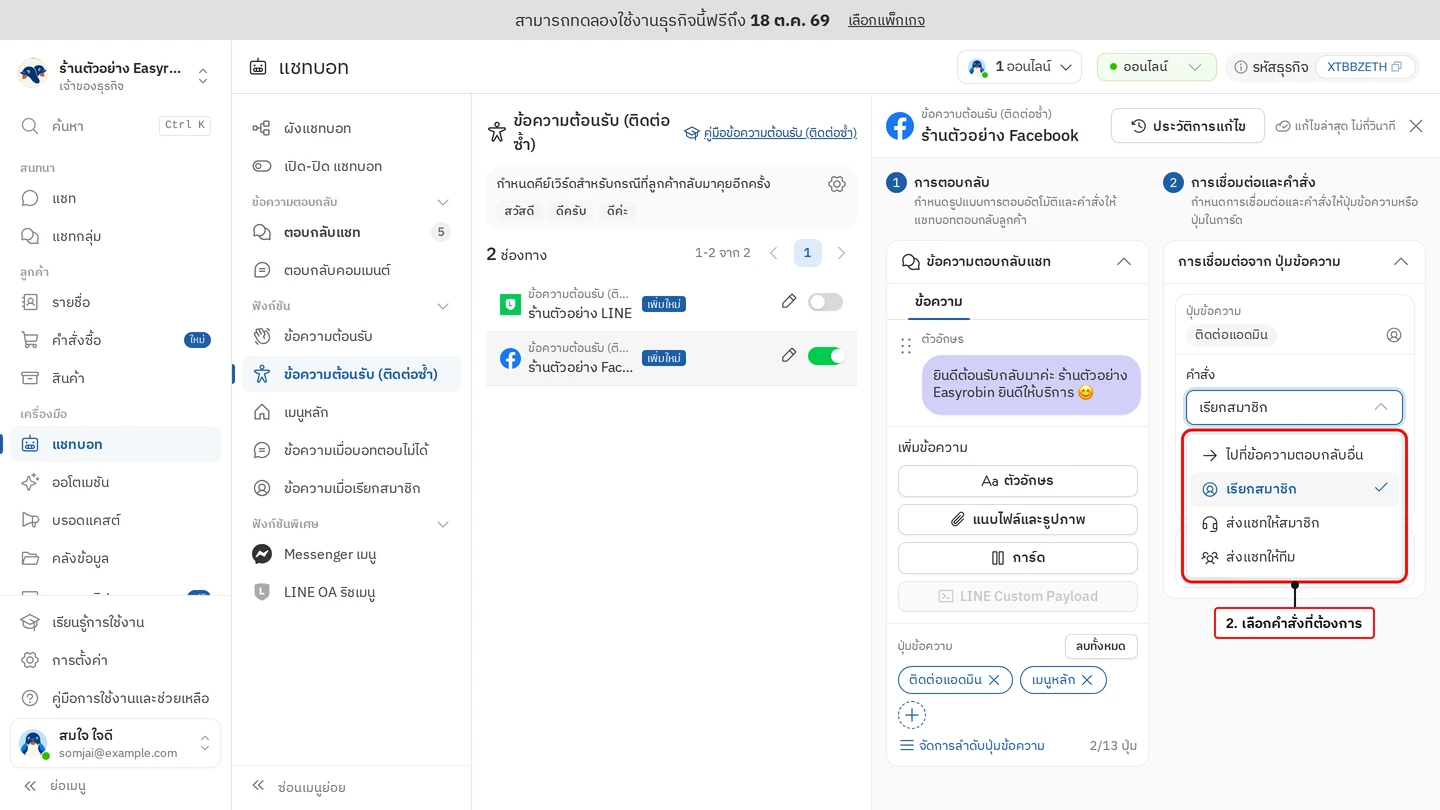Open เปิด-ปิด แชทบอท menu item

351,166
